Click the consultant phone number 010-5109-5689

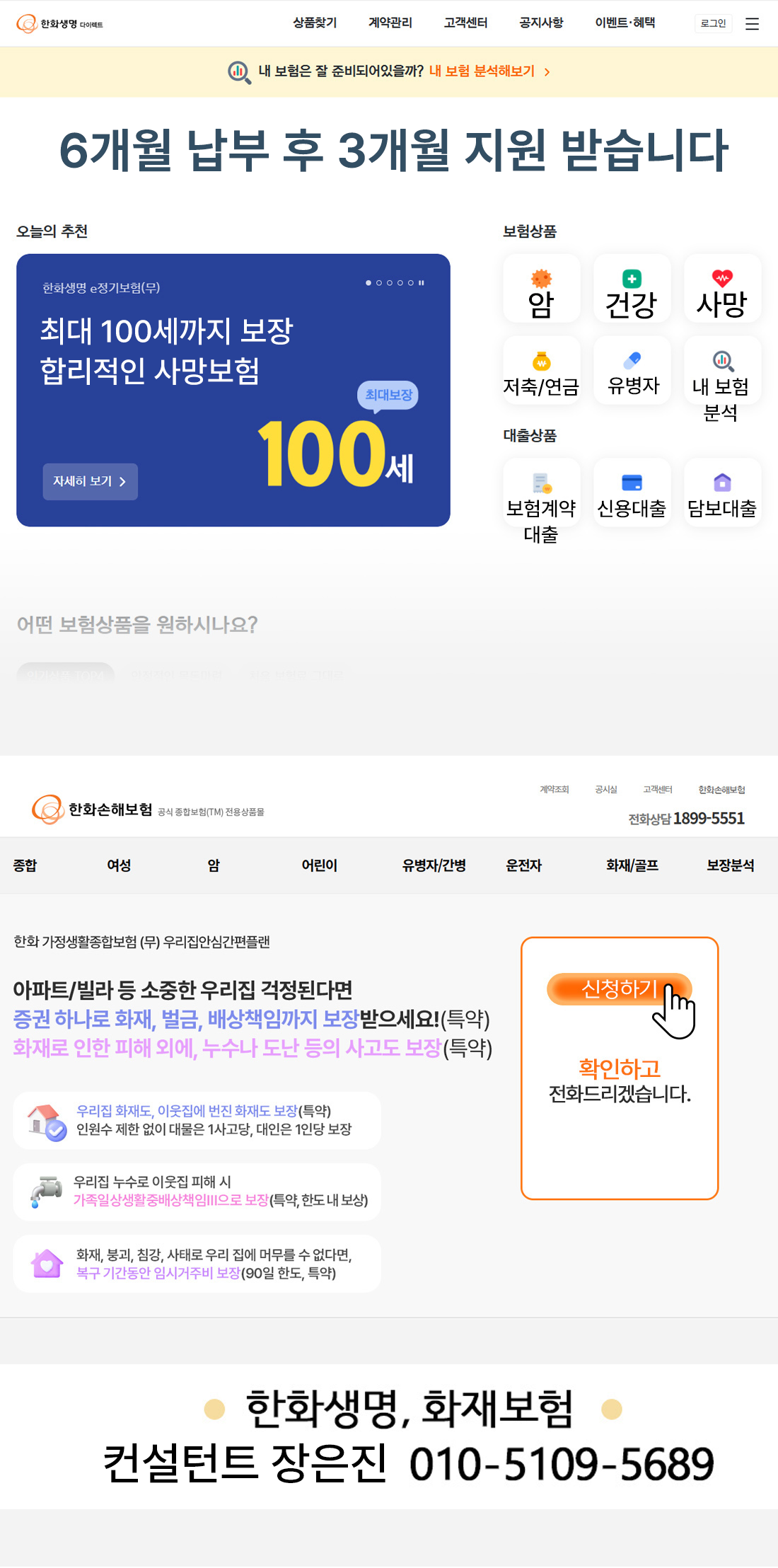pyautogui.click(x=562, y=1463)
